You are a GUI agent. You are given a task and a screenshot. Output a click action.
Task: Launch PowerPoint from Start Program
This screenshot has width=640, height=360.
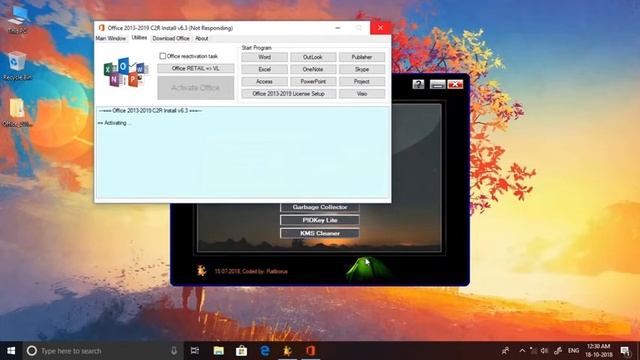[x=313, y=82]
